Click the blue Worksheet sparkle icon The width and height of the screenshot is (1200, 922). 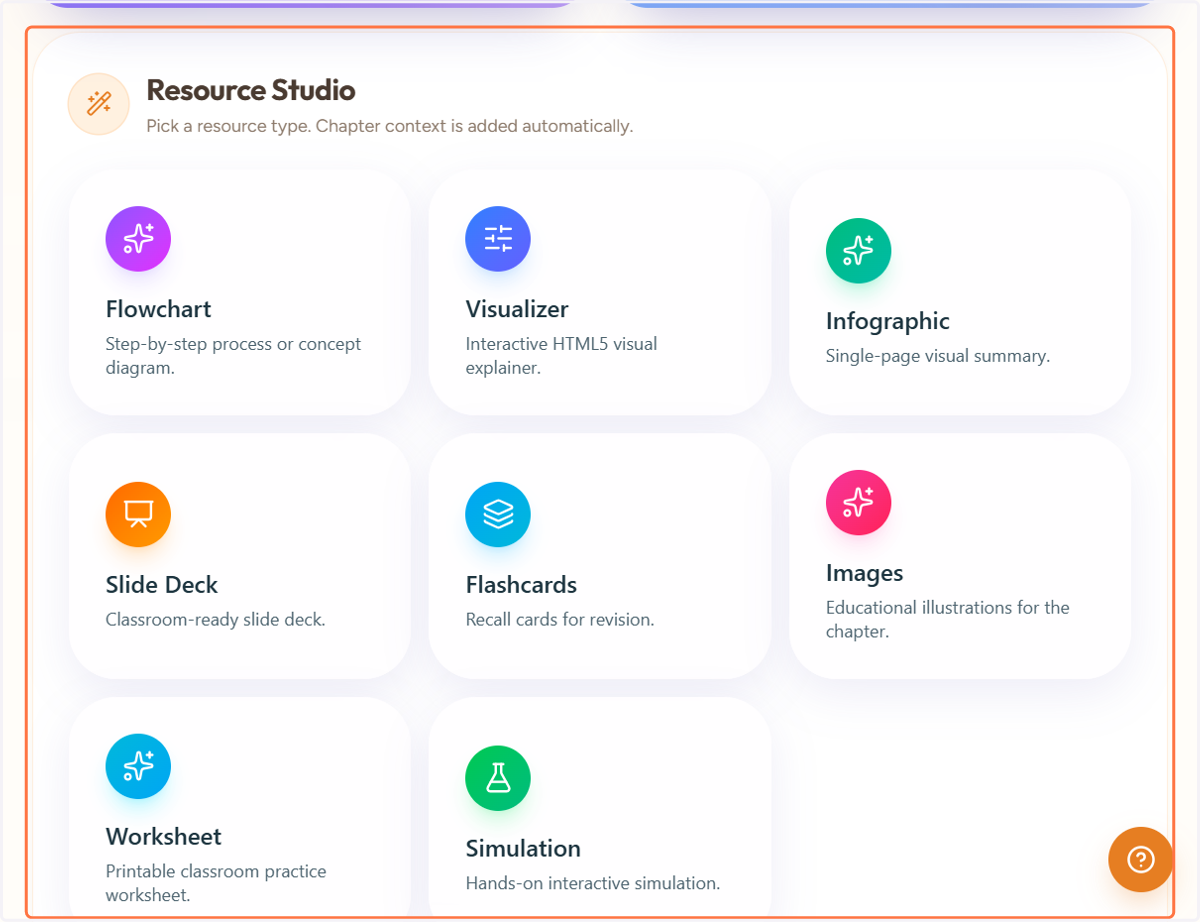coord(138,767)
